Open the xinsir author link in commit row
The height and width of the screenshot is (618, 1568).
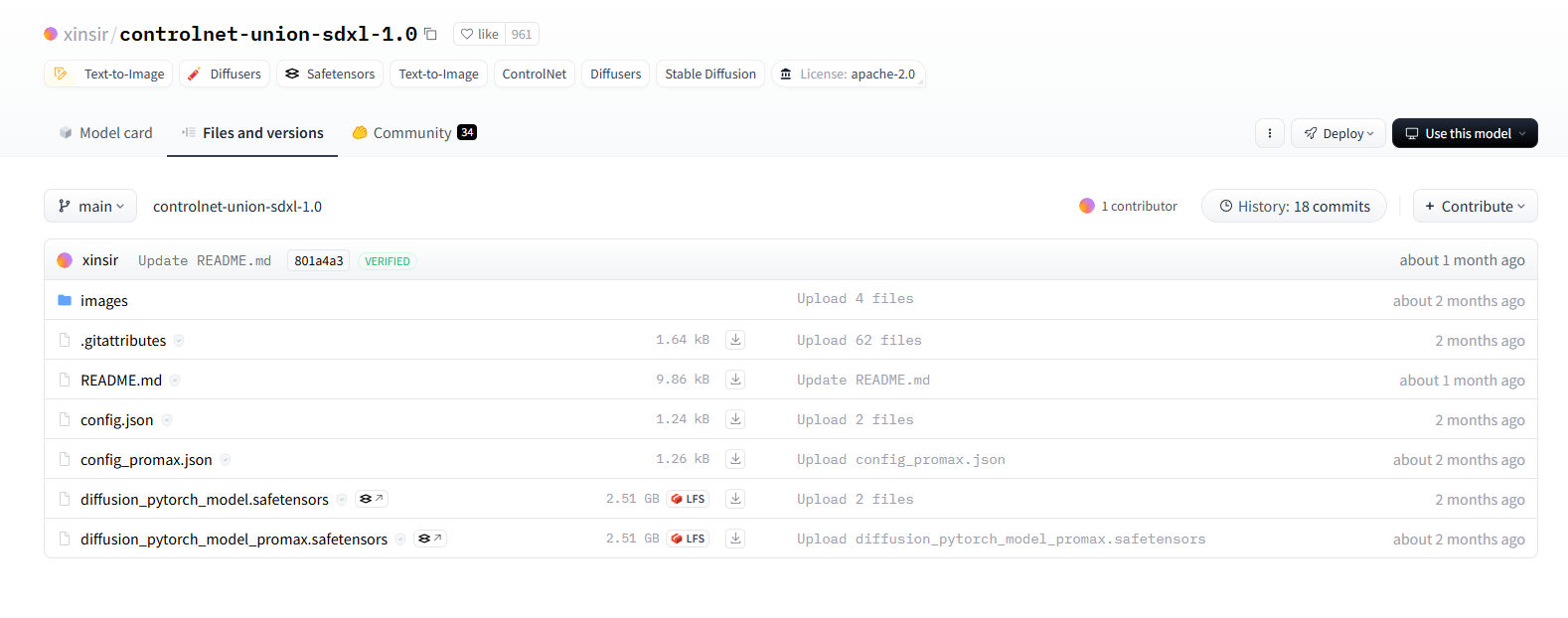pyautogui.click(x=100, y=260)
